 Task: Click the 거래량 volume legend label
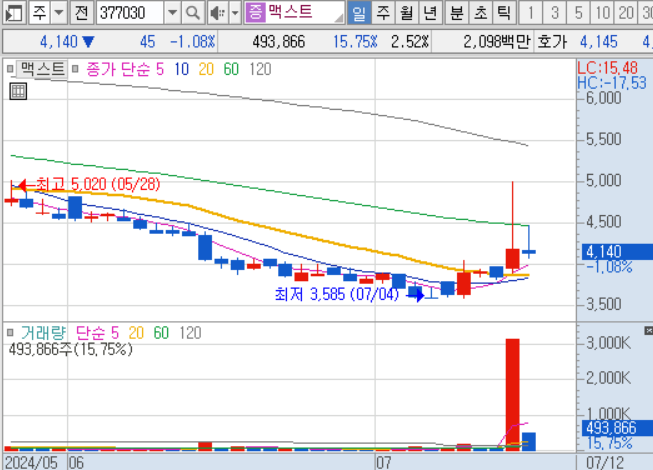point(43,333)
